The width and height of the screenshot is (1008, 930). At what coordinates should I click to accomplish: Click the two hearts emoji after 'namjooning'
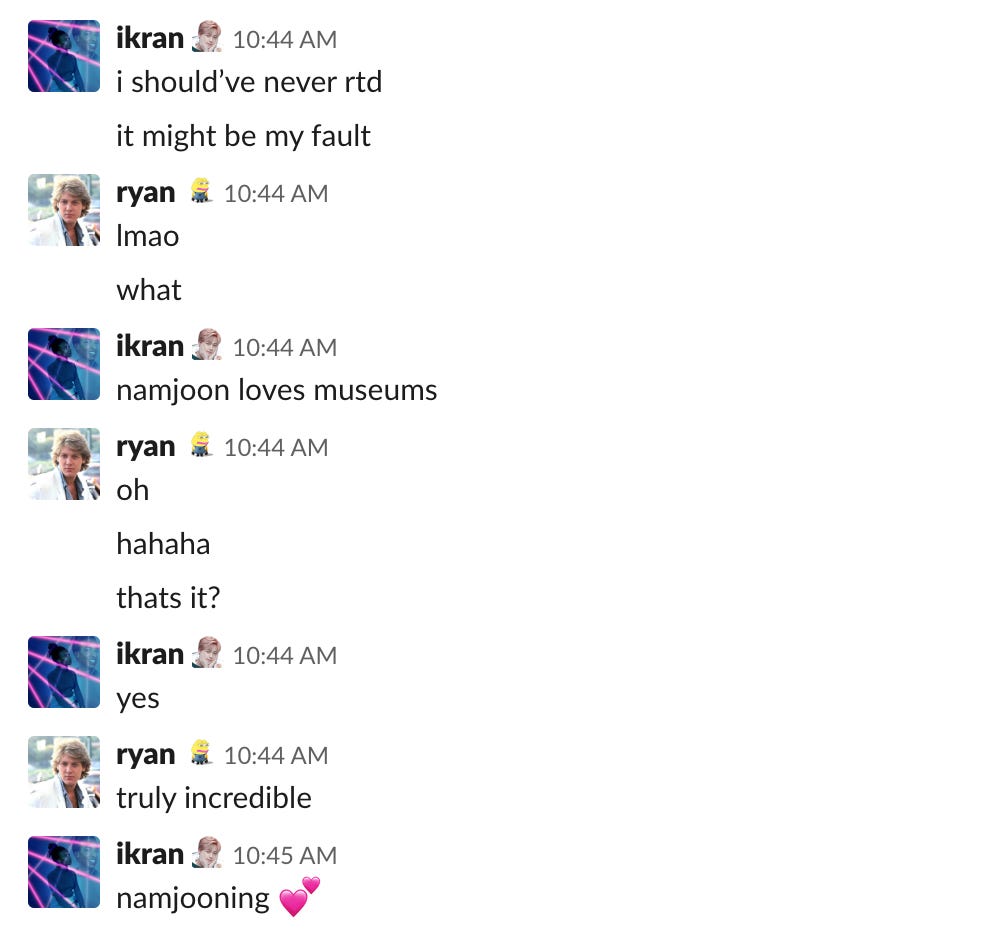pos(300,896)
